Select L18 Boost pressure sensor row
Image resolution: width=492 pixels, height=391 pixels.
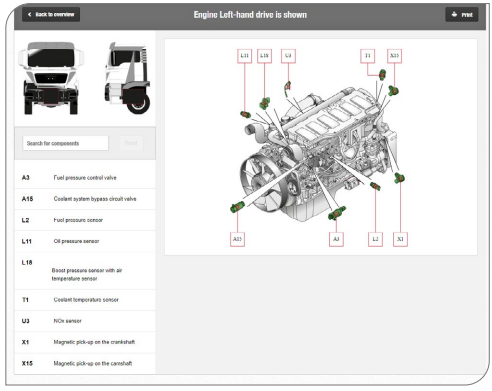[x=85, y=271]
